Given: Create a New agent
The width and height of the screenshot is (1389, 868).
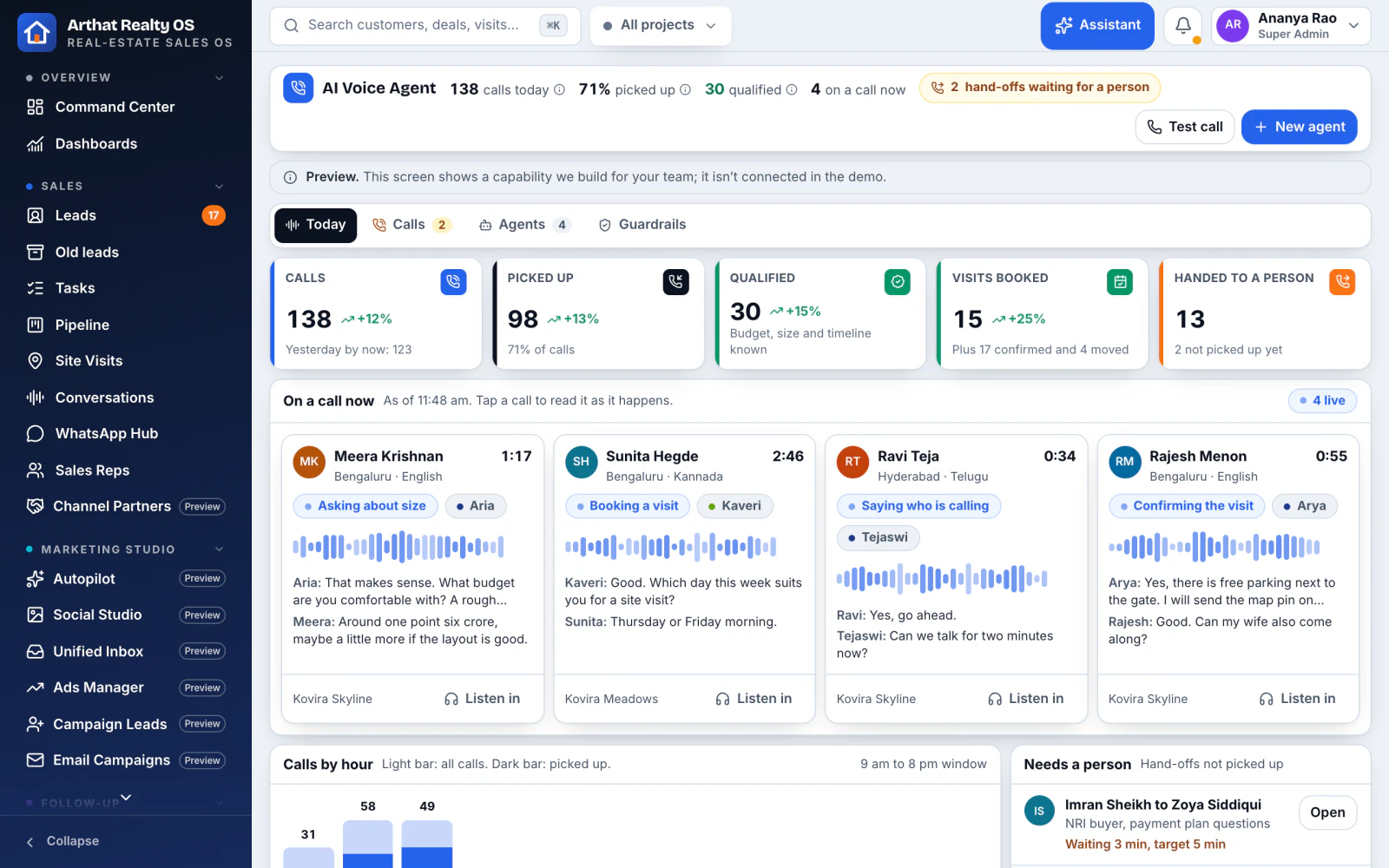Looking at the screenshot, I should tap(1300, 127).
